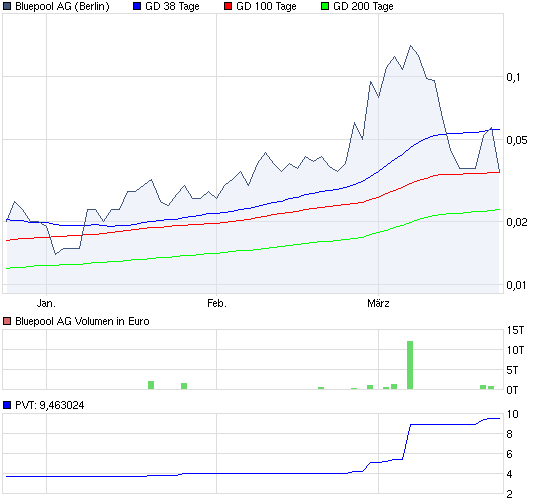Click the price peak in the March chart
The height and width of the screenshot is (502, 545).
[410, 46]
